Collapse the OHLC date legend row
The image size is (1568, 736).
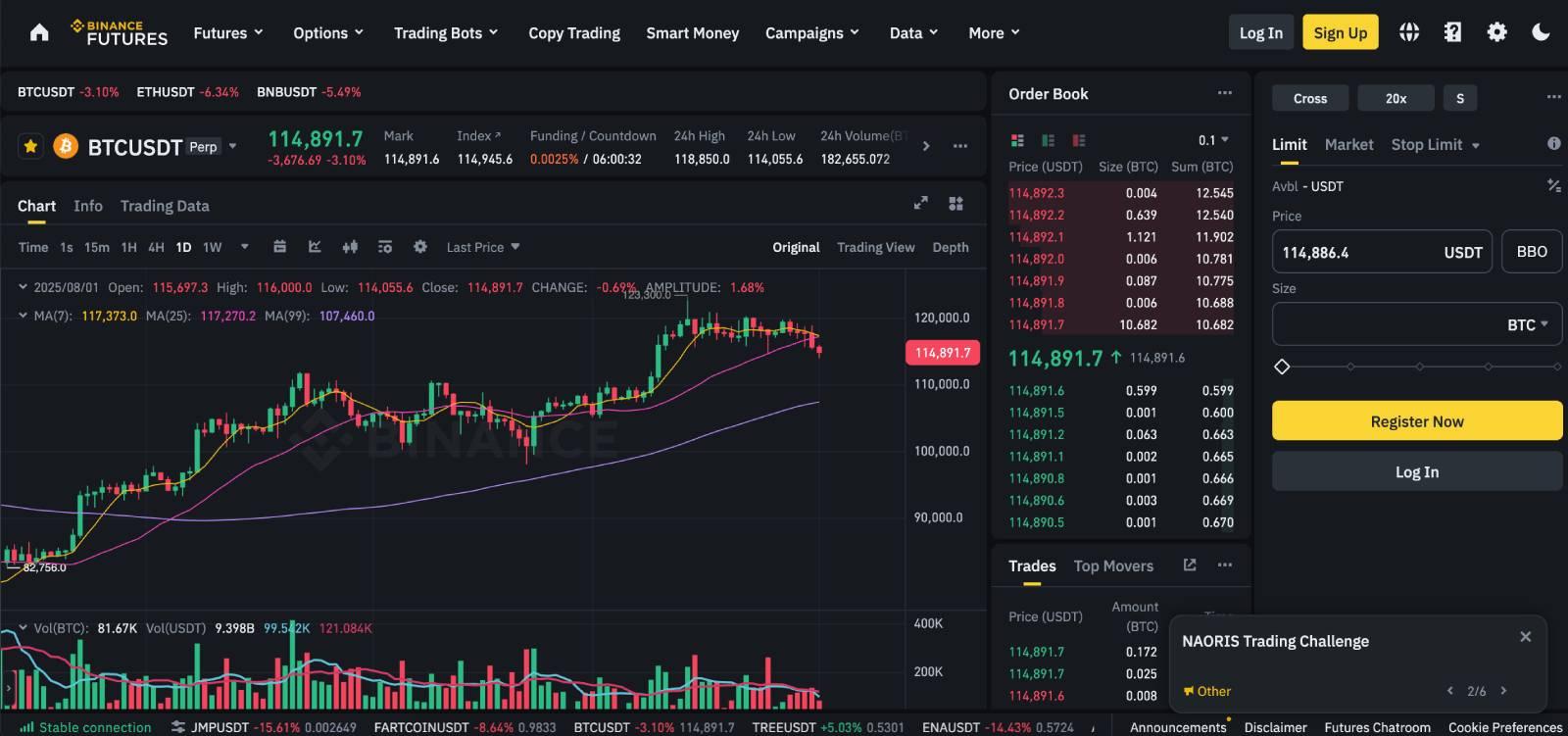click(x=23, y=287)
